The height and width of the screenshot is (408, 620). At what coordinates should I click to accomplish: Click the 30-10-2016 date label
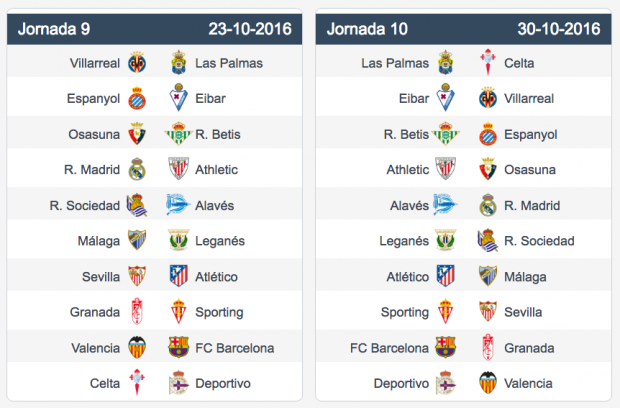(x=559, y=29)
